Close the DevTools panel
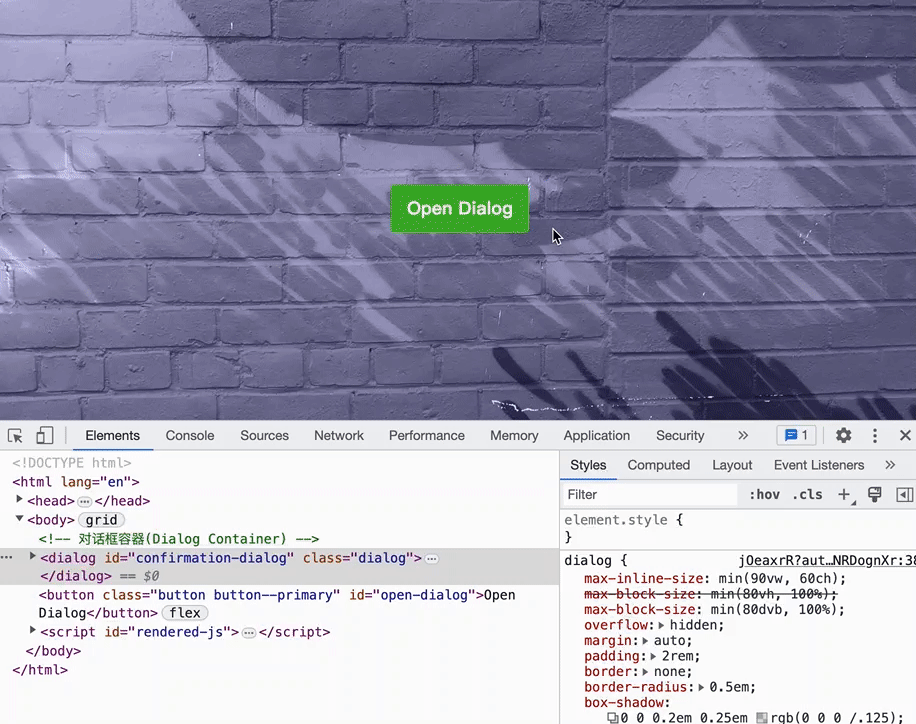 click(905, 435)
